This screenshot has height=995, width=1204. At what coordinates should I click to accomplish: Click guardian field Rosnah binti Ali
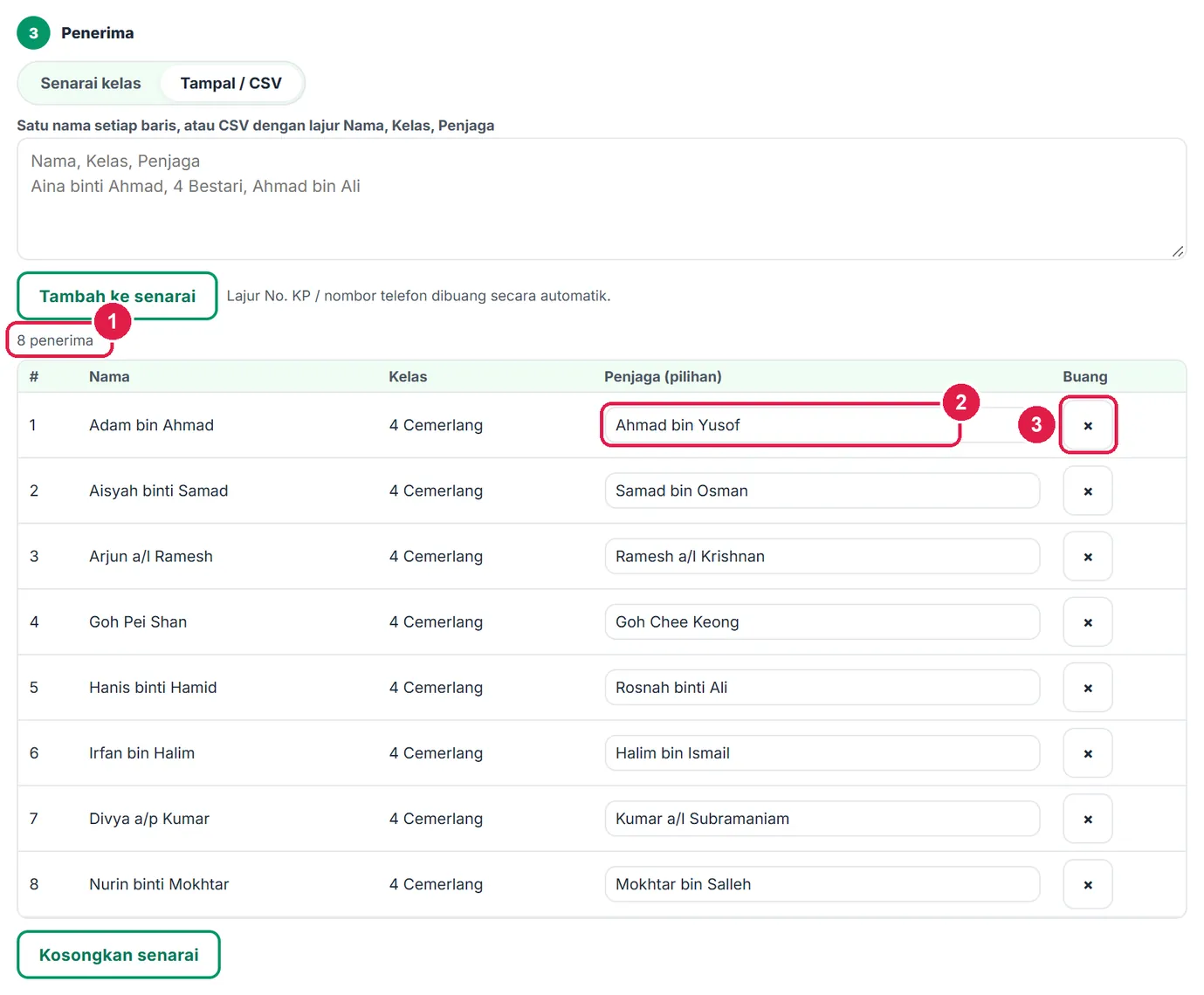822,687
